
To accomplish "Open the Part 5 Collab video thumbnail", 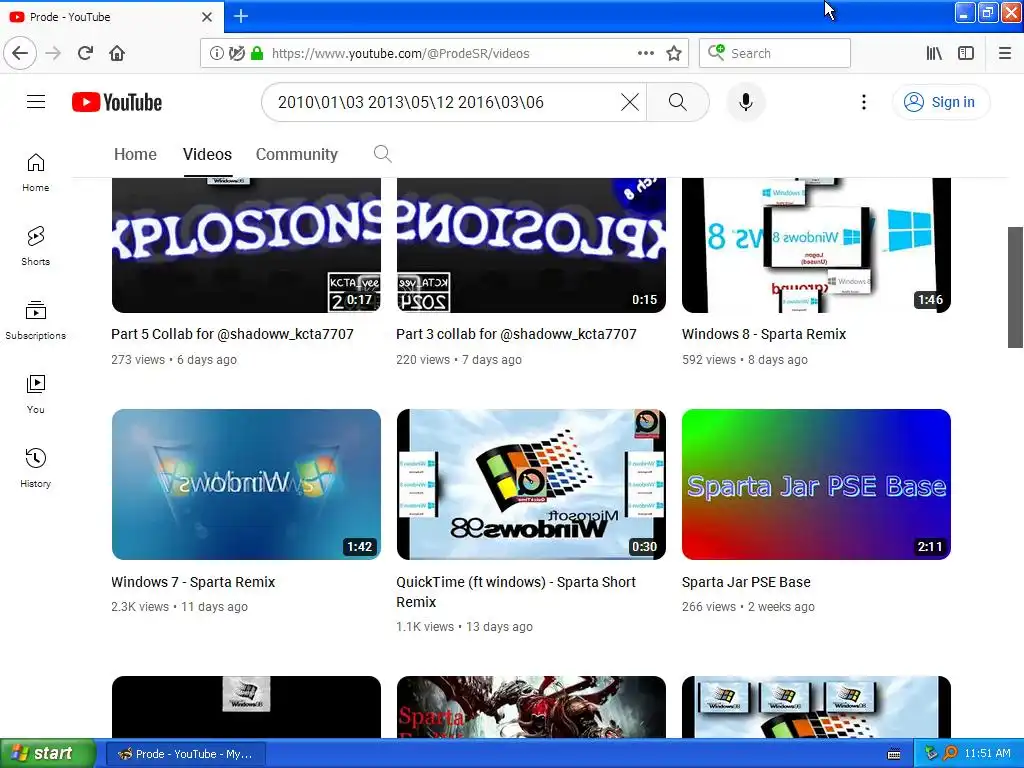I will coord(246,245).
